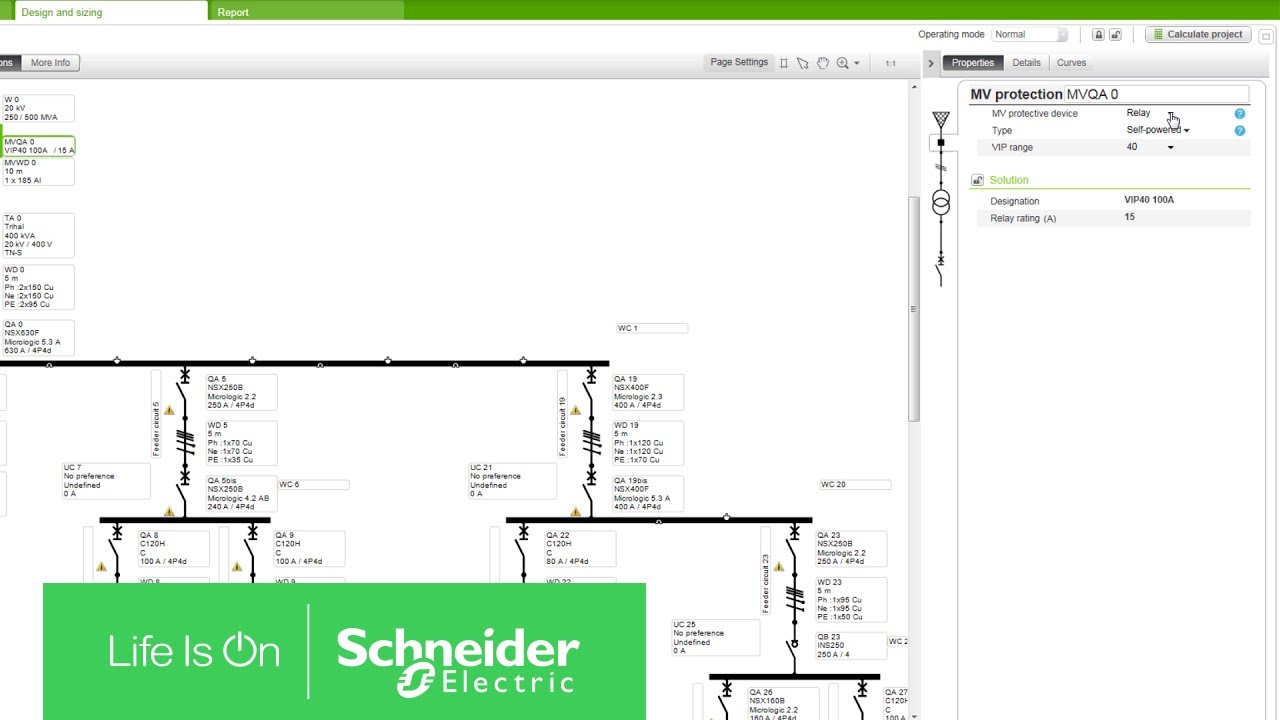Select the WD 5 cable label
The width and height of the screenshot is (1280, 720).
pos(241,443)
